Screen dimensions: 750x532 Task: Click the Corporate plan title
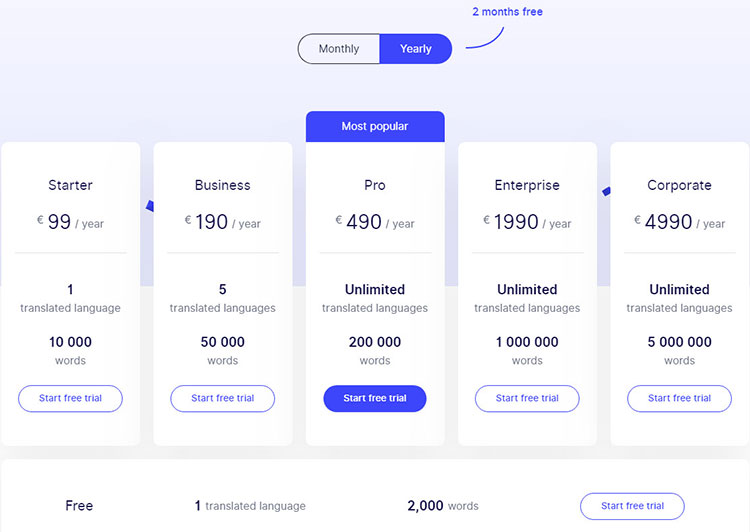(679, 185)
